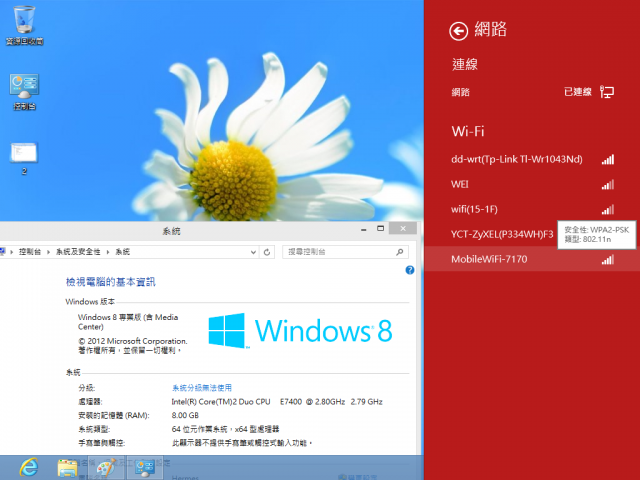Refresh the System window address bar
Image resolution: width=640 pixels, height=480 pixels.
pos(267,252)
